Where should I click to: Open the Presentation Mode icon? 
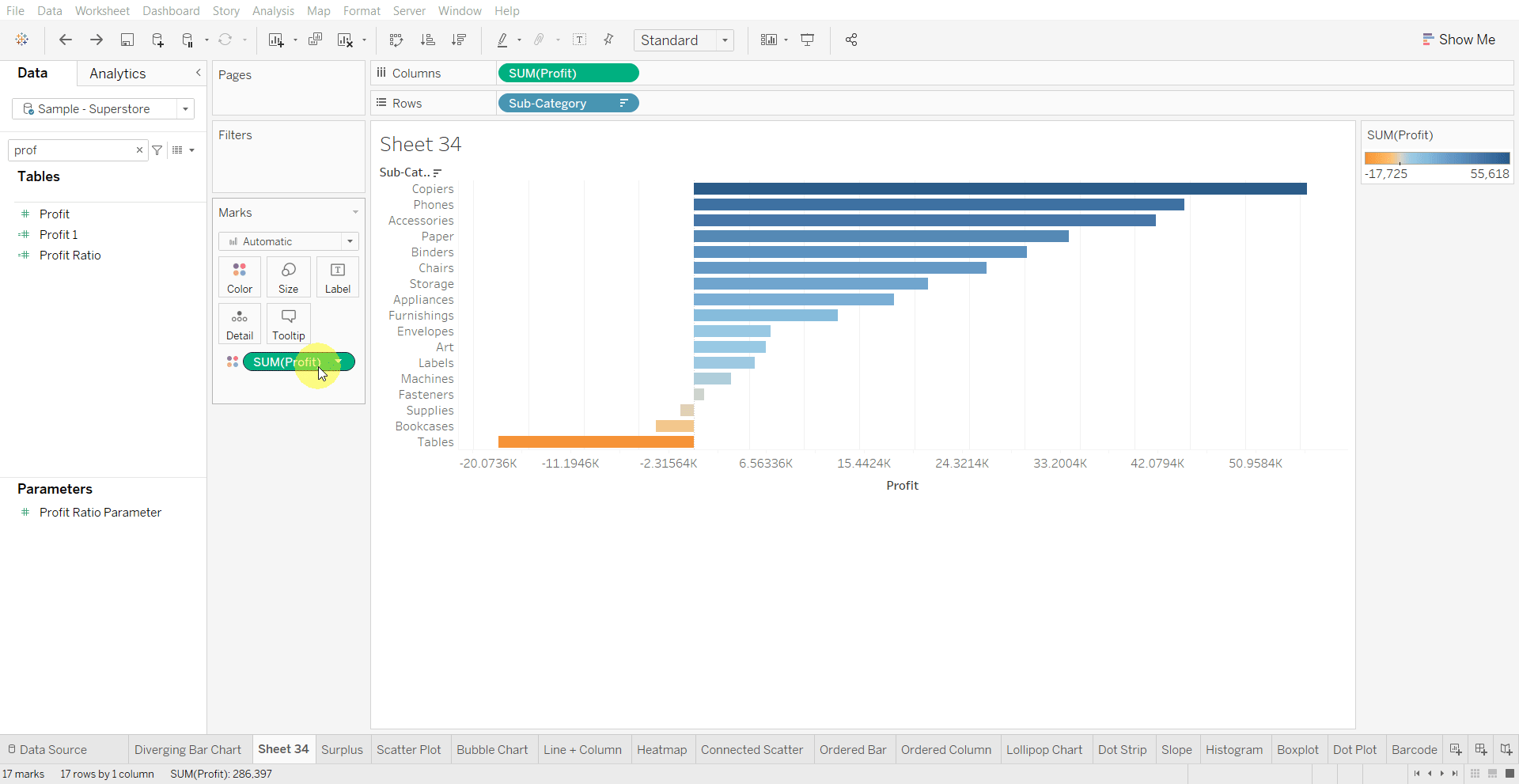click(808, 40)
